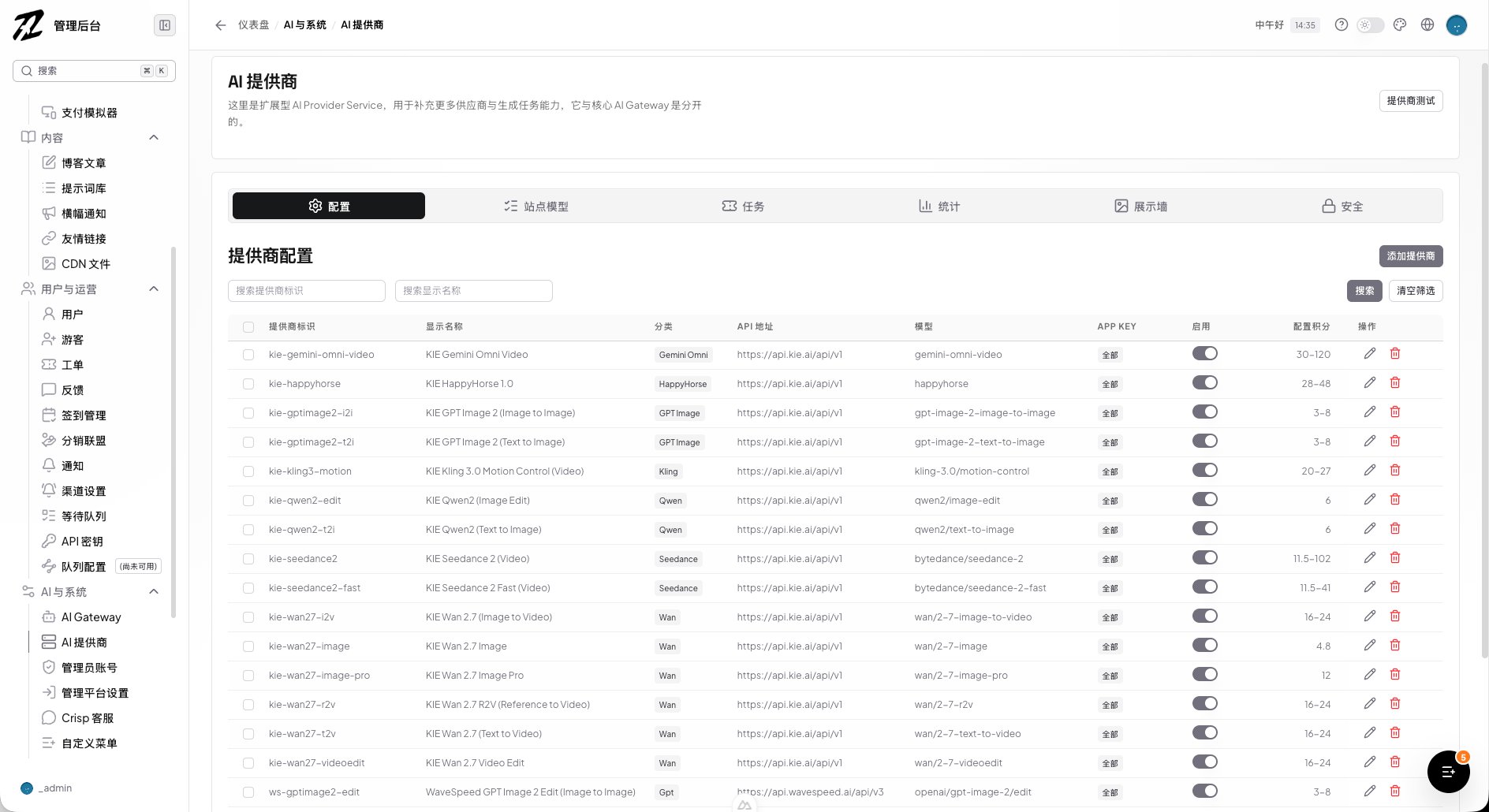Open the help question-mark icon

click(x=1341, y=24)
